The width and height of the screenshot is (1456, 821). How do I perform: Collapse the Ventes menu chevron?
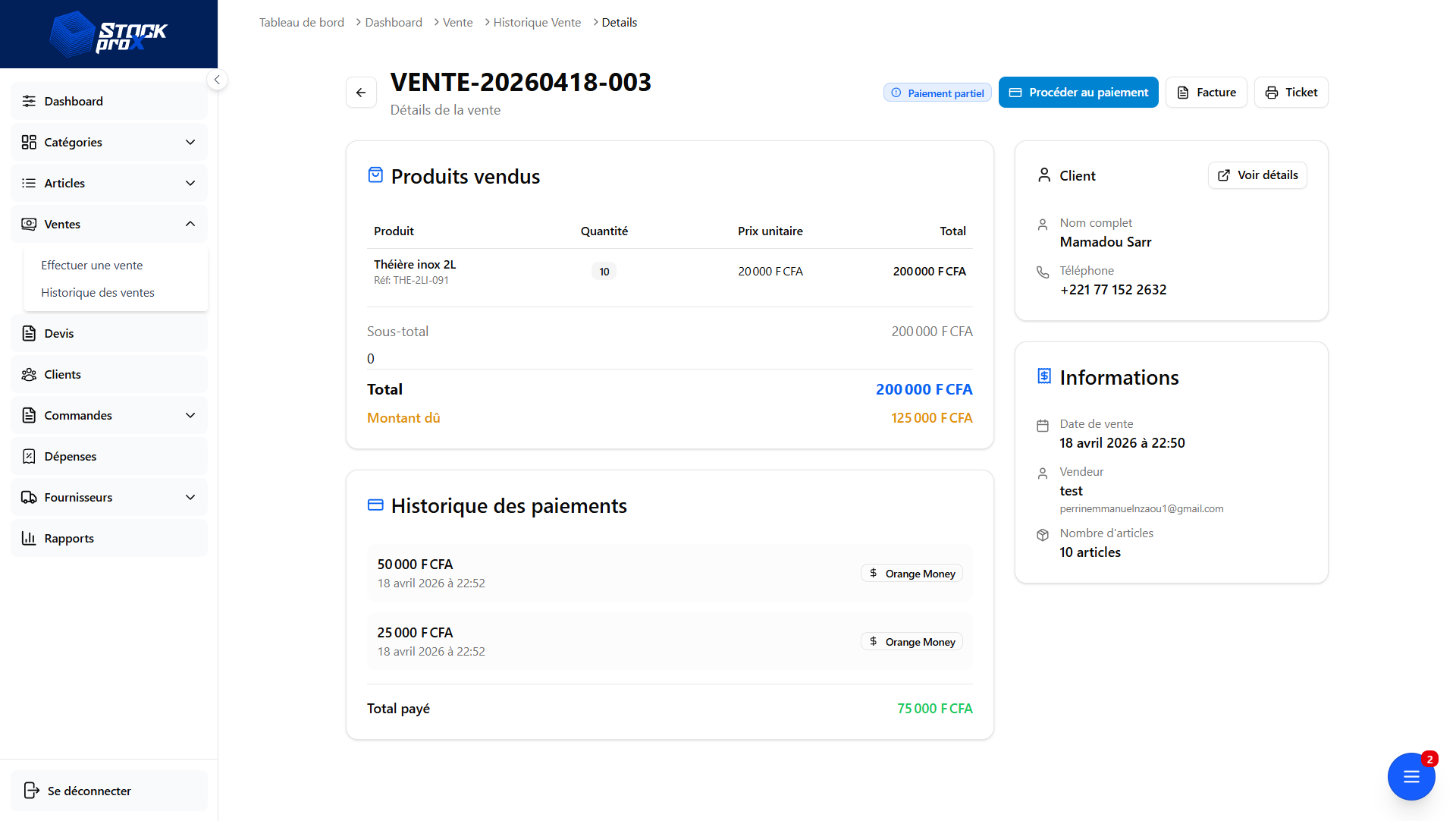click(190, 224)
